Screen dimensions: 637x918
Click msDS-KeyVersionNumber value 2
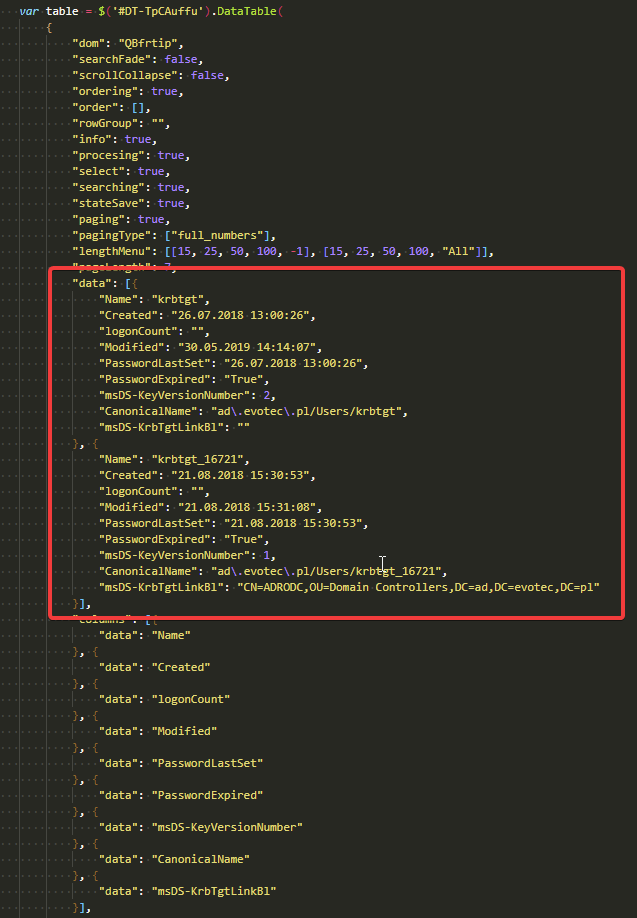266,395
